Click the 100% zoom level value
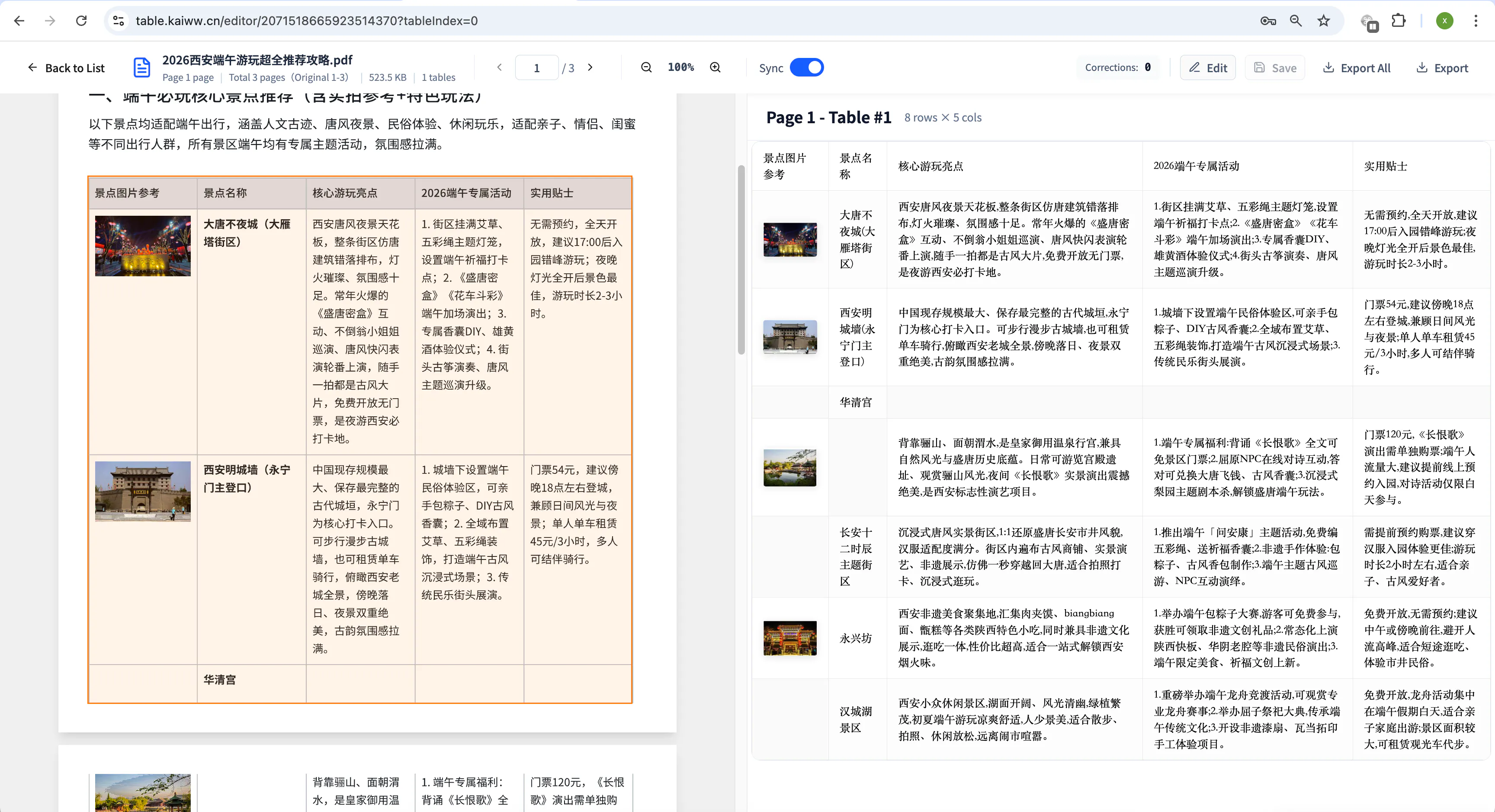 pyautogui.click(x=681, y=67)
